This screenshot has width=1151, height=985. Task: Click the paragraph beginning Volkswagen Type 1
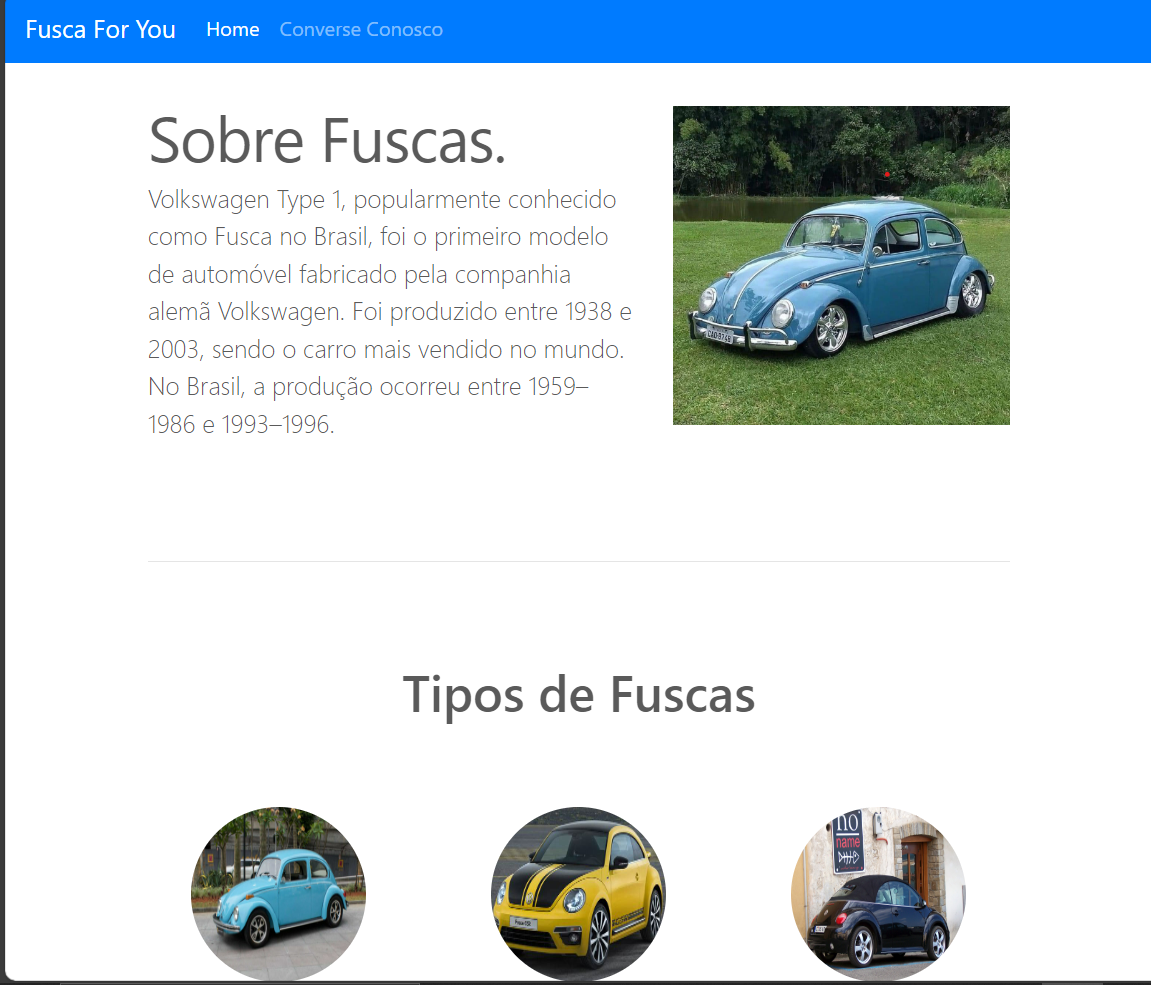coord(390,311)
